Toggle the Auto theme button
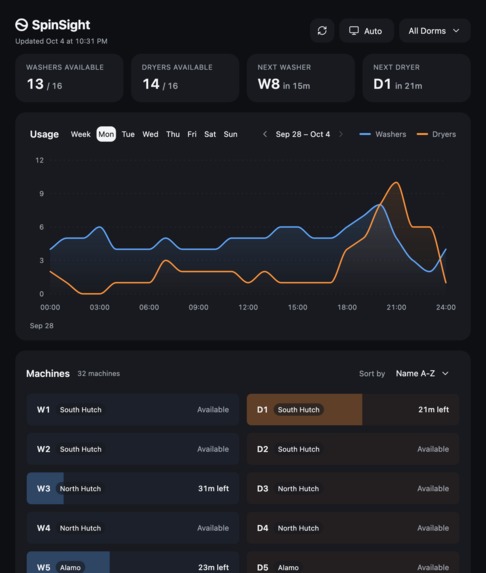The height and width of the screenshot is (573, 486). click(x=366, y=31)
